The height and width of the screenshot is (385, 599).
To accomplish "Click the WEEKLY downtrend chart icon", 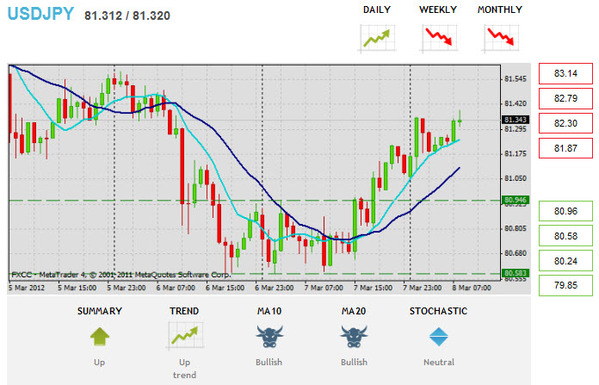I will click(439, 38).
